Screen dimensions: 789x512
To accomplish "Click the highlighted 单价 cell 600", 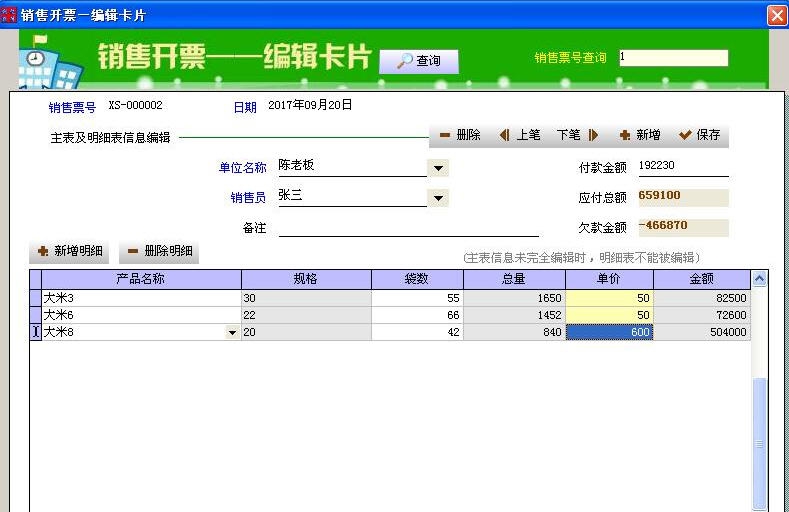I will tap(609, 332).
